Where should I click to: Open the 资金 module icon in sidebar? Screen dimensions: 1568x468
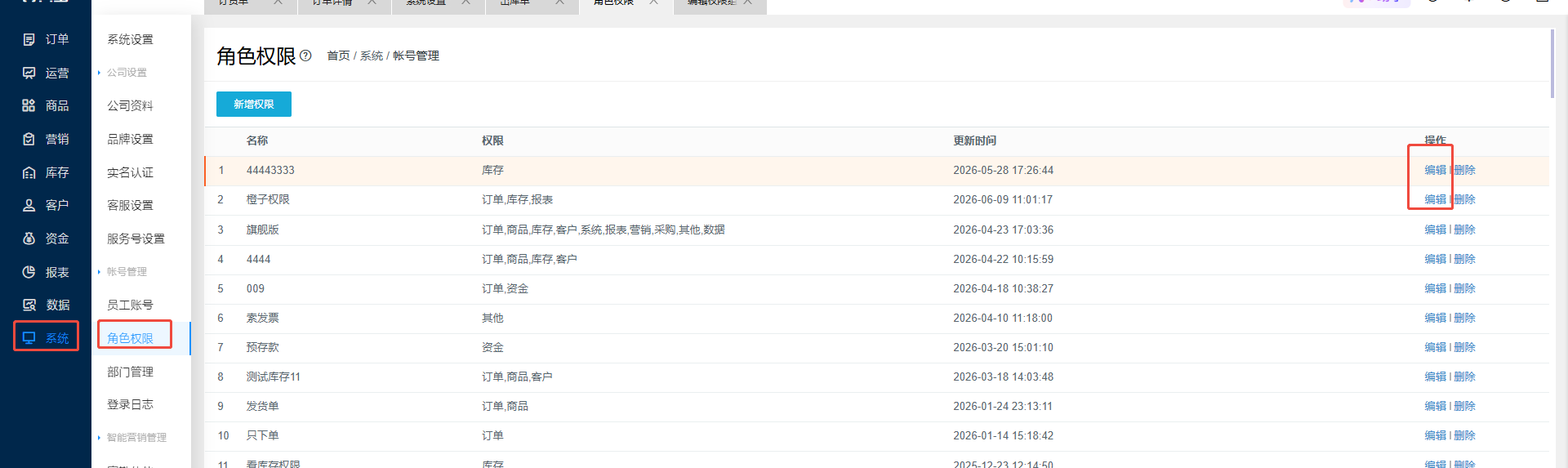point(29,238)
